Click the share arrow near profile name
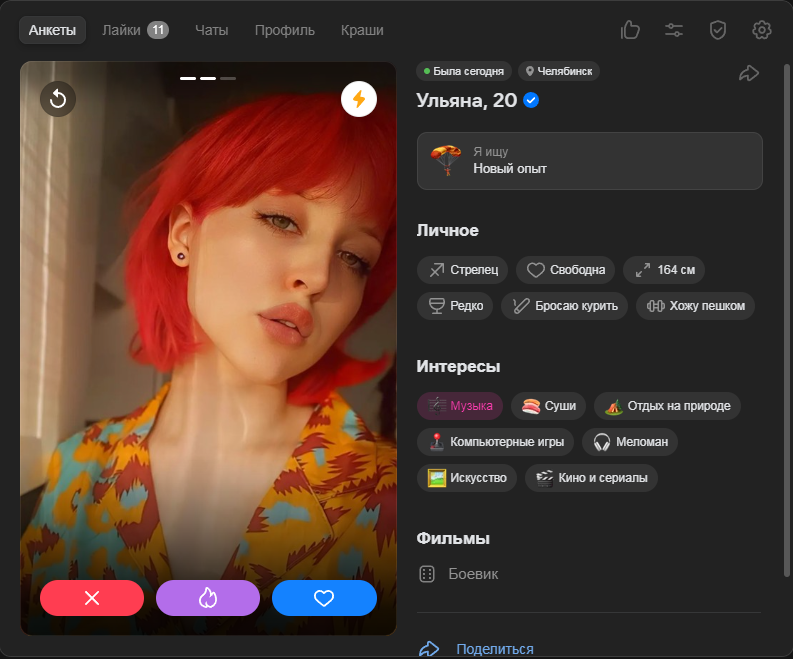The height and width of the screenshot is (659, 793). click(748, 73)
